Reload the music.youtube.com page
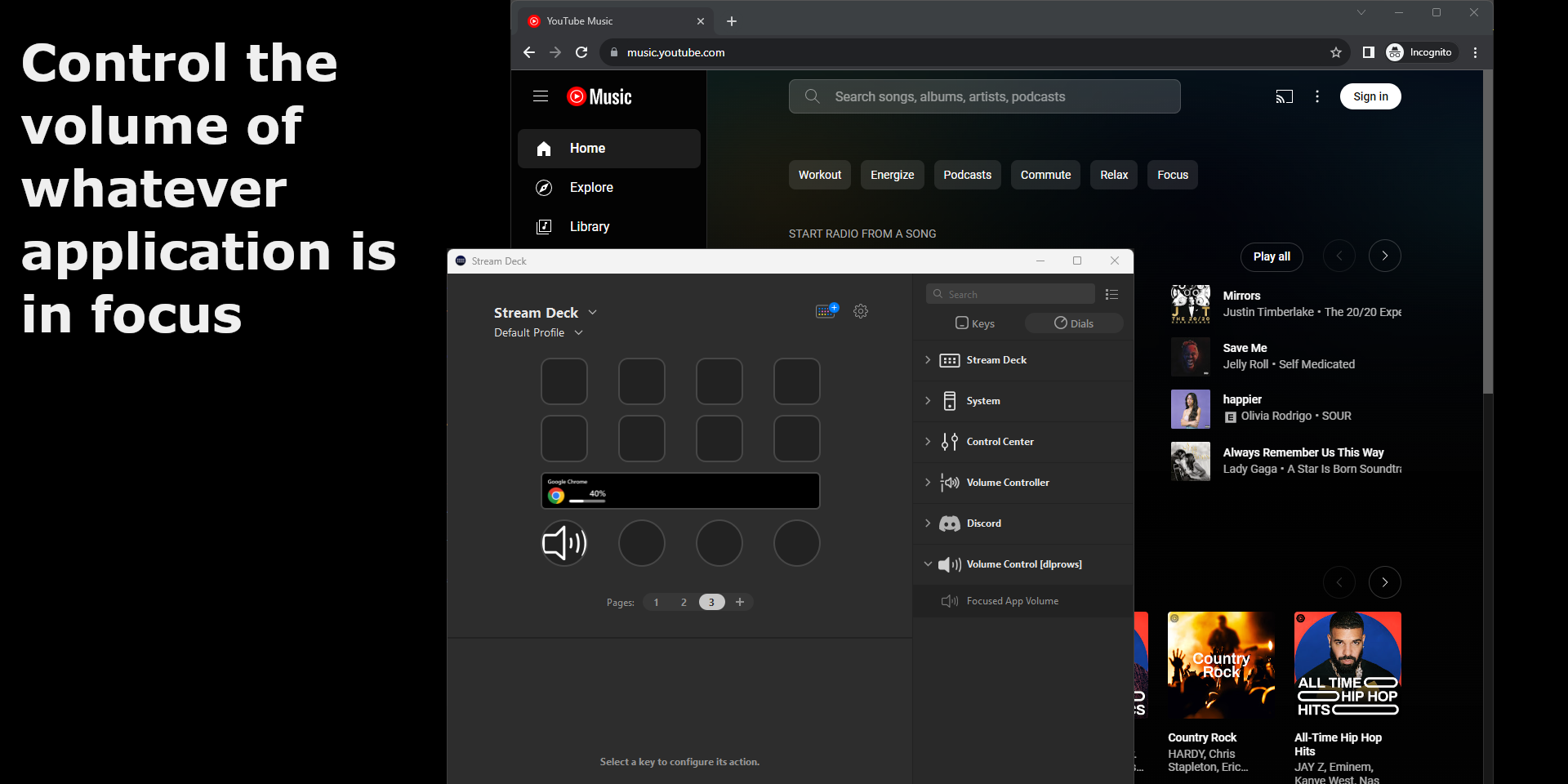The height and width of the screenshot is (784, 1568). [x=581, y=52]
